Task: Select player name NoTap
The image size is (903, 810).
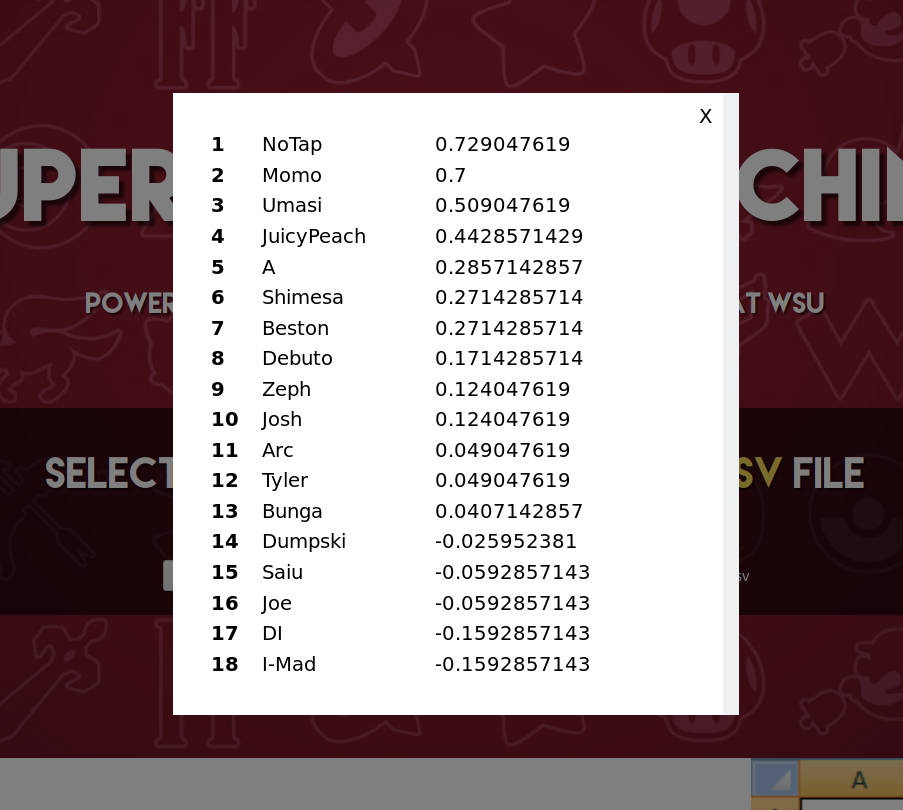Action: tap(292, 144)
